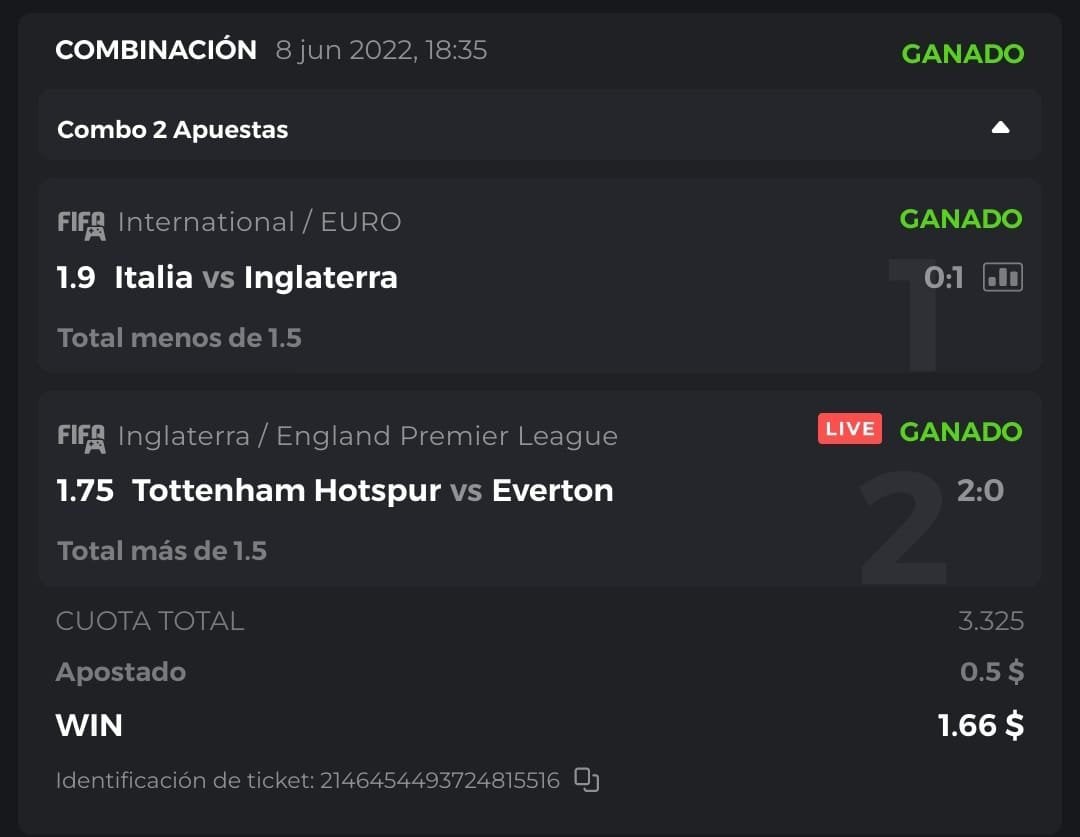Collapse the Combo 2 Apuestas section
The image size is (1080, 837).
click(x=1000, y=128)
